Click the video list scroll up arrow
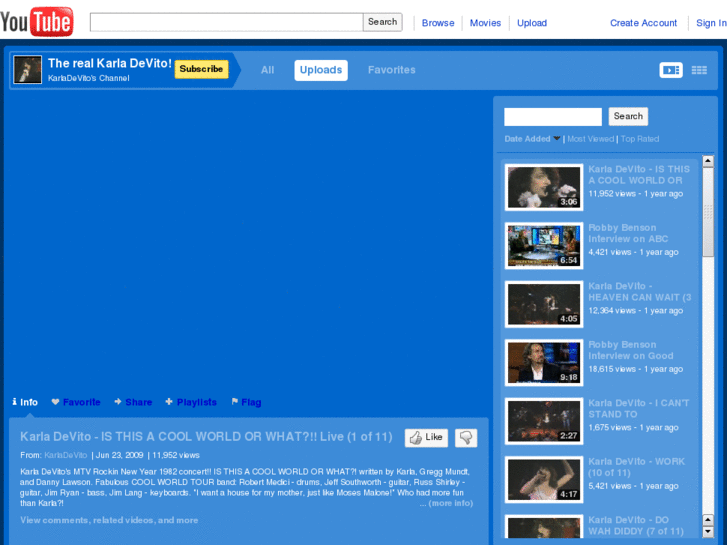Viewport: 727px width, 545px height. coord(708,161)
